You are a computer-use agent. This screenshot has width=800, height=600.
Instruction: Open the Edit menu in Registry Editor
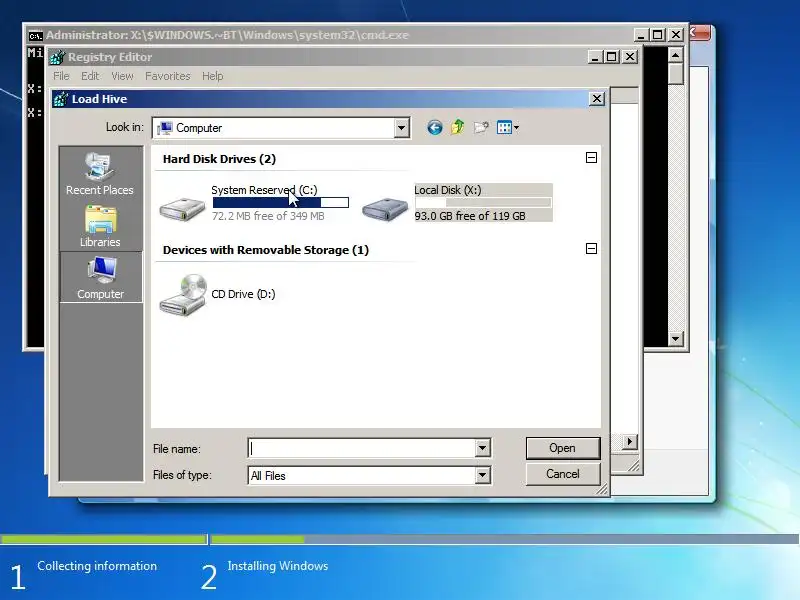90,76
